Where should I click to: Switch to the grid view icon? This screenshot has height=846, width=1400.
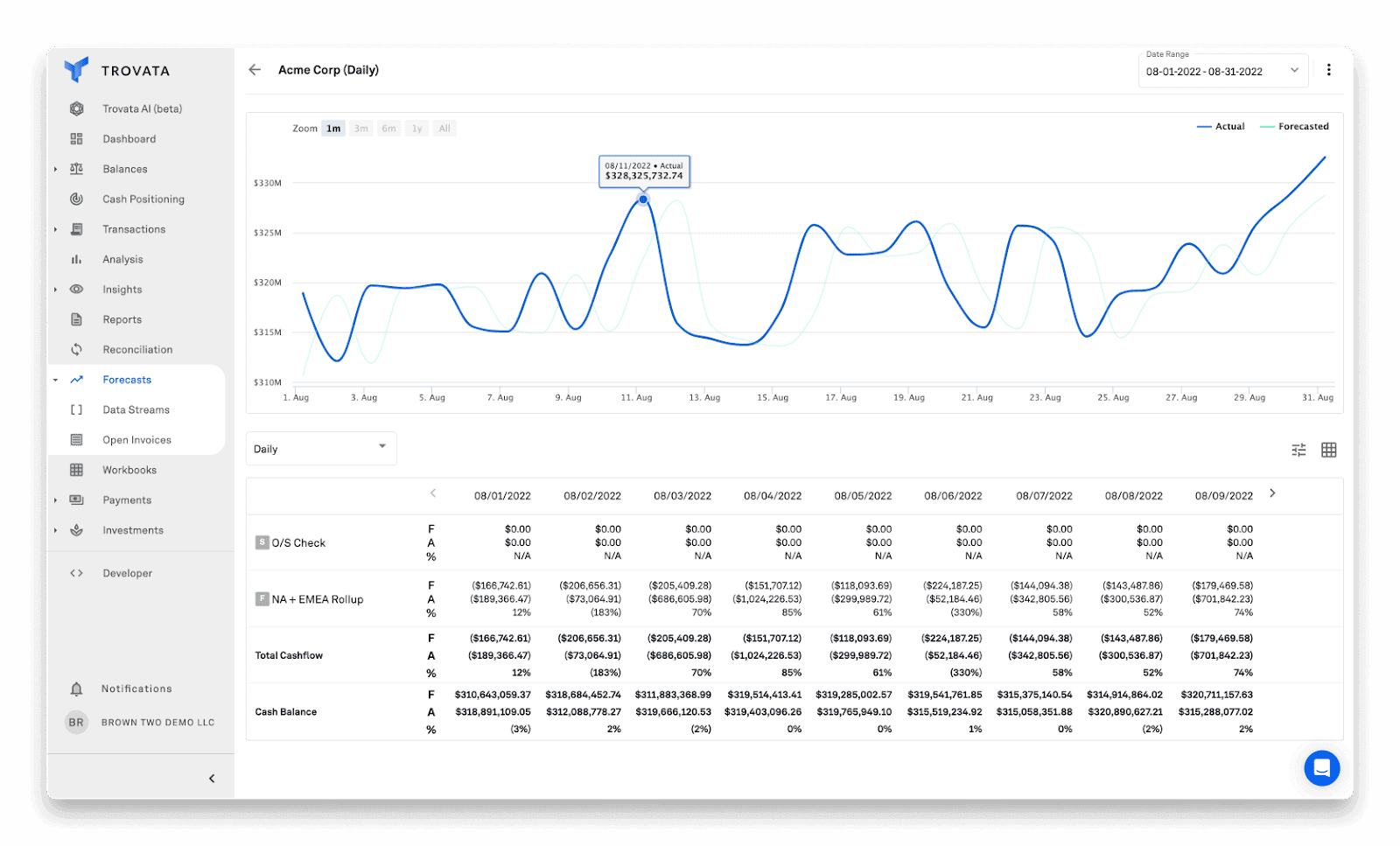click(1328, 450)
